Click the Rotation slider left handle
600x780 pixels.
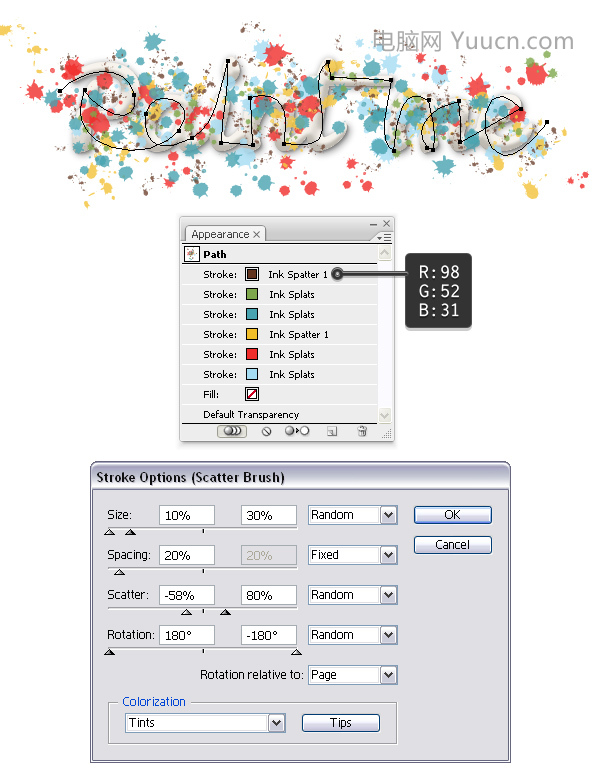(x=109, y=652)
